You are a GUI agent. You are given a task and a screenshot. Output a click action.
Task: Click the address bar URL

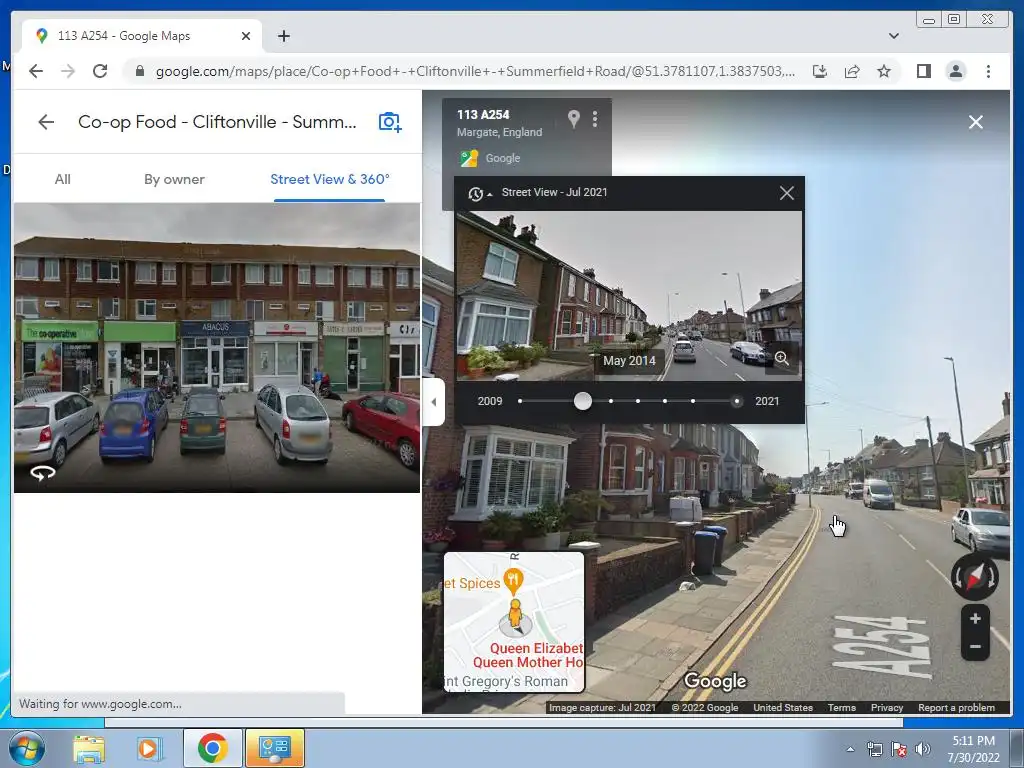pos(475,71)
